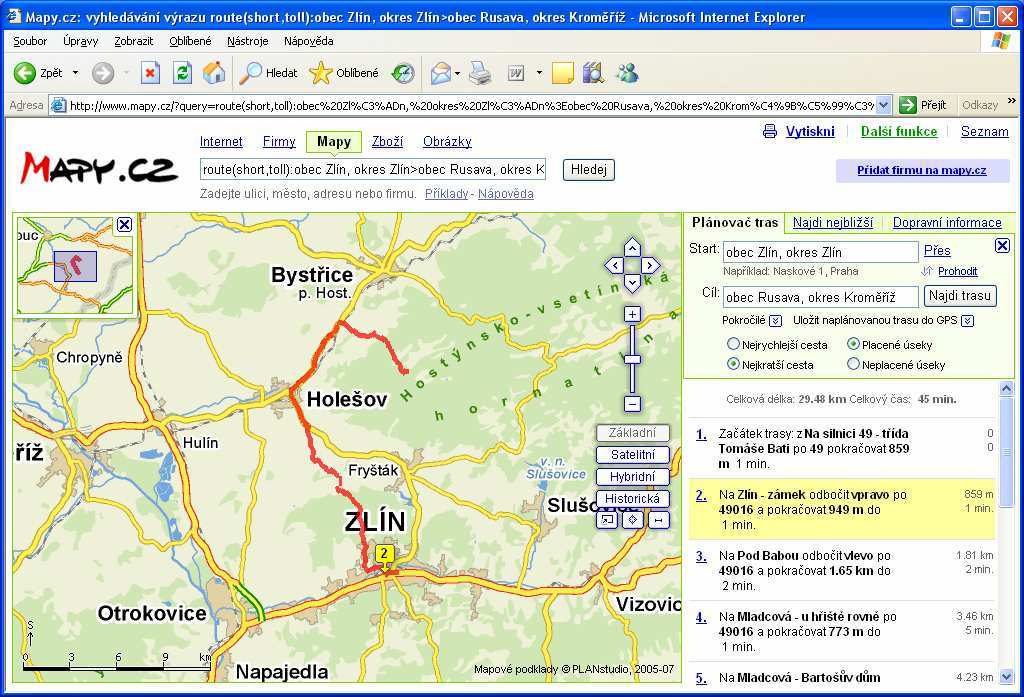
Task: Switch to Satelitní map view
Action: point(632,455)
